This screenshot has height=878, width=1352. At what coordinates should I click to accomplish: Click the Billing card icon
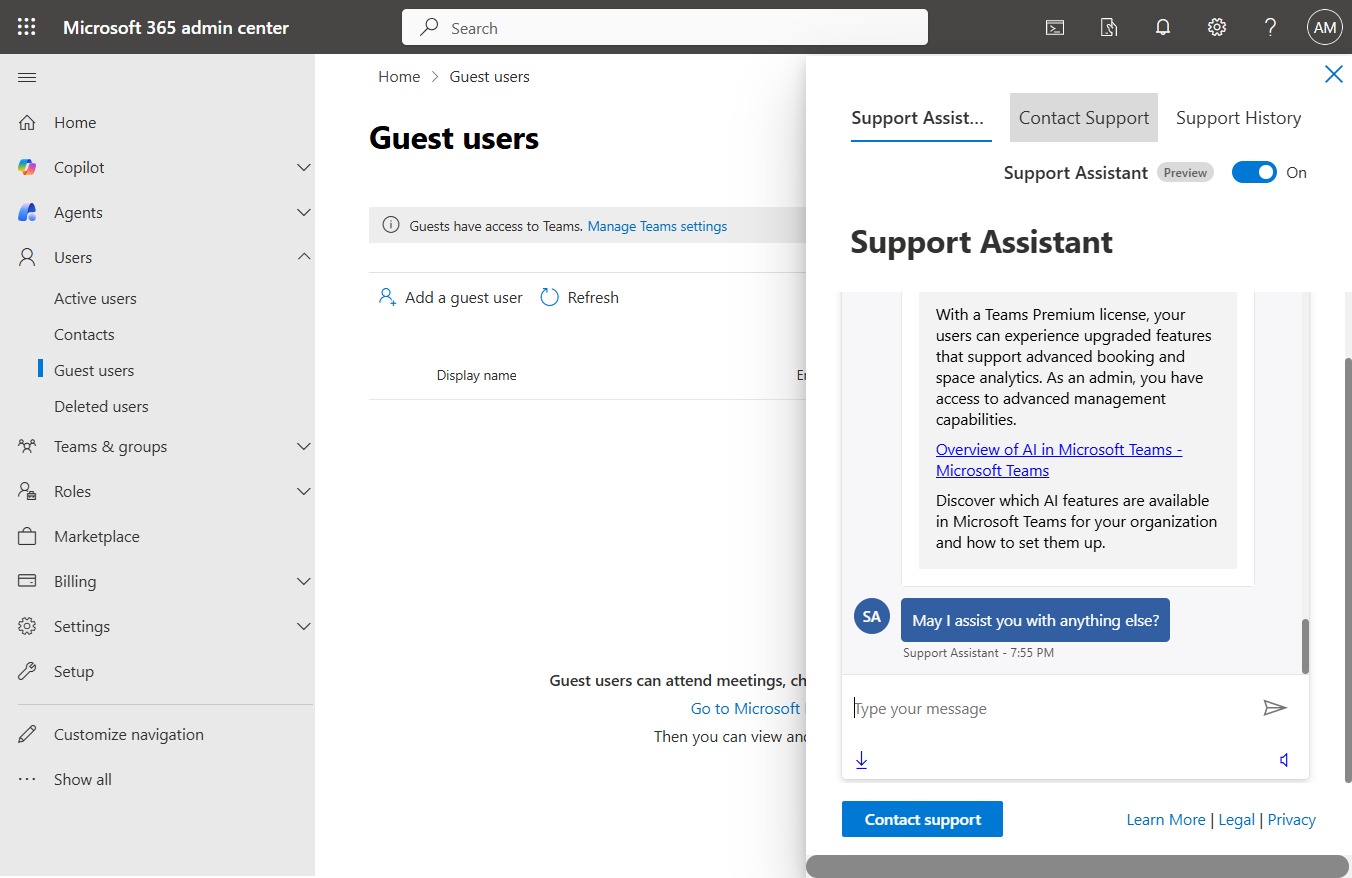(x=27, y=581)
